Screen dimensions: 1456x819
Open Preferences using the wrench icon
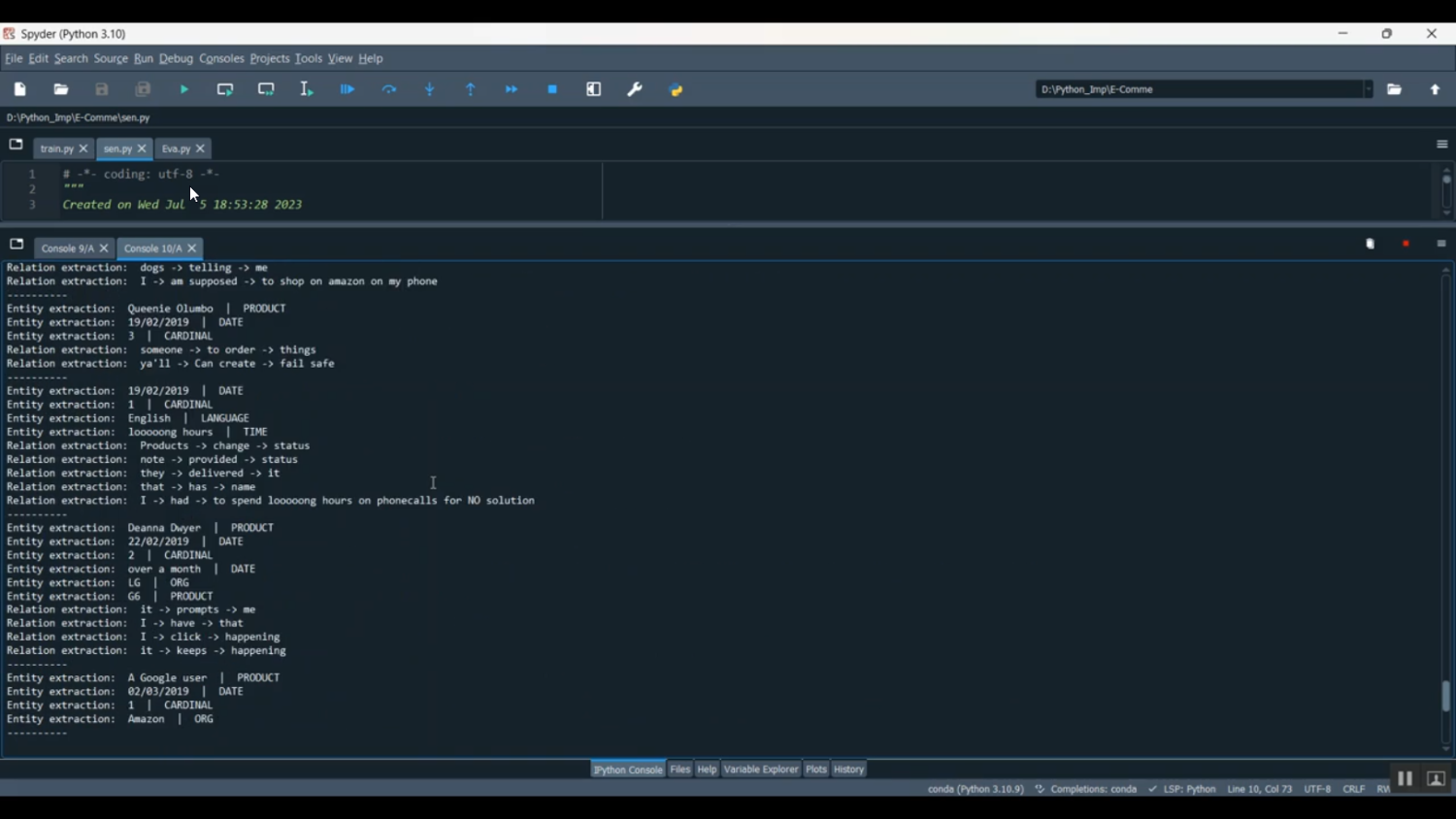coord(635,89)
